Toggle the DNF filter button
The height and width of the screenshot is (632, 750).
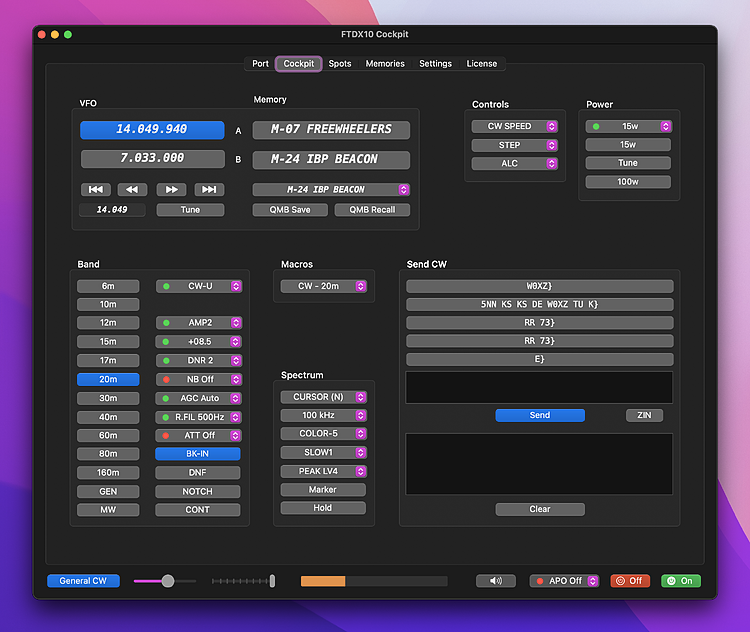[198, 473]
